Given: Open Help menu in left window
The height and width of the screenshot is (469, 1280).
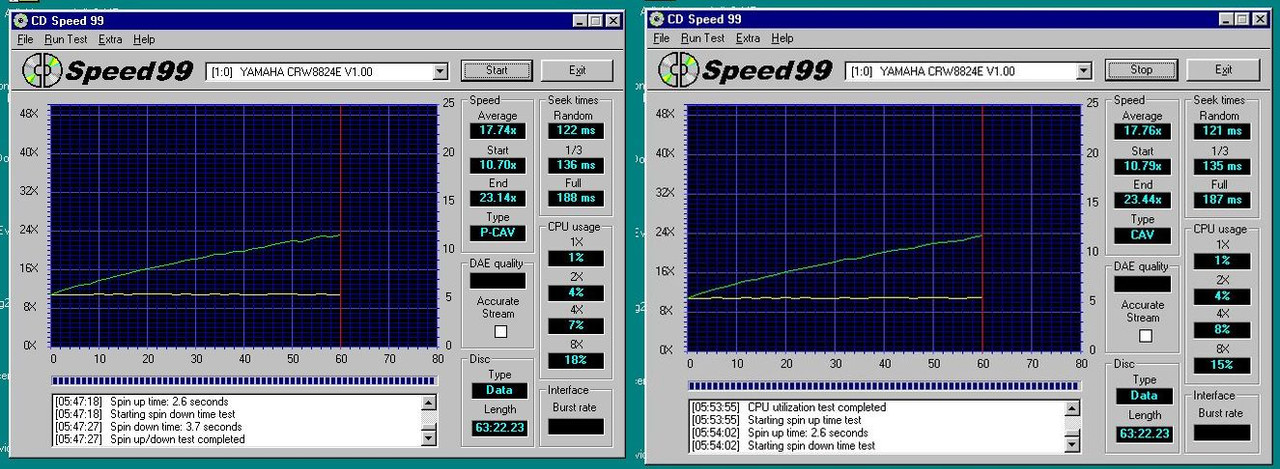Looking at the screenshot, I should pyautogui.click(x=144, y=39).
